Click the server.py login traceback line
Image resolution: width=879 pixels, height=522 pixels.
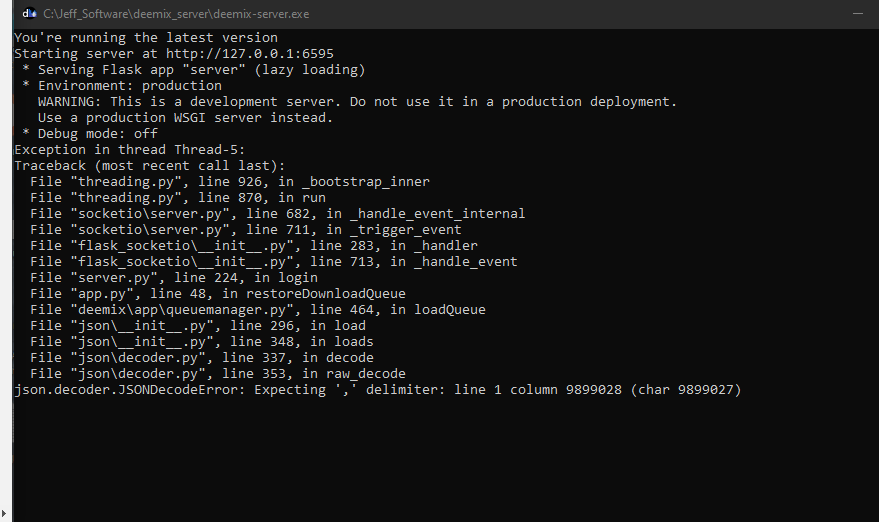point(174,278)
